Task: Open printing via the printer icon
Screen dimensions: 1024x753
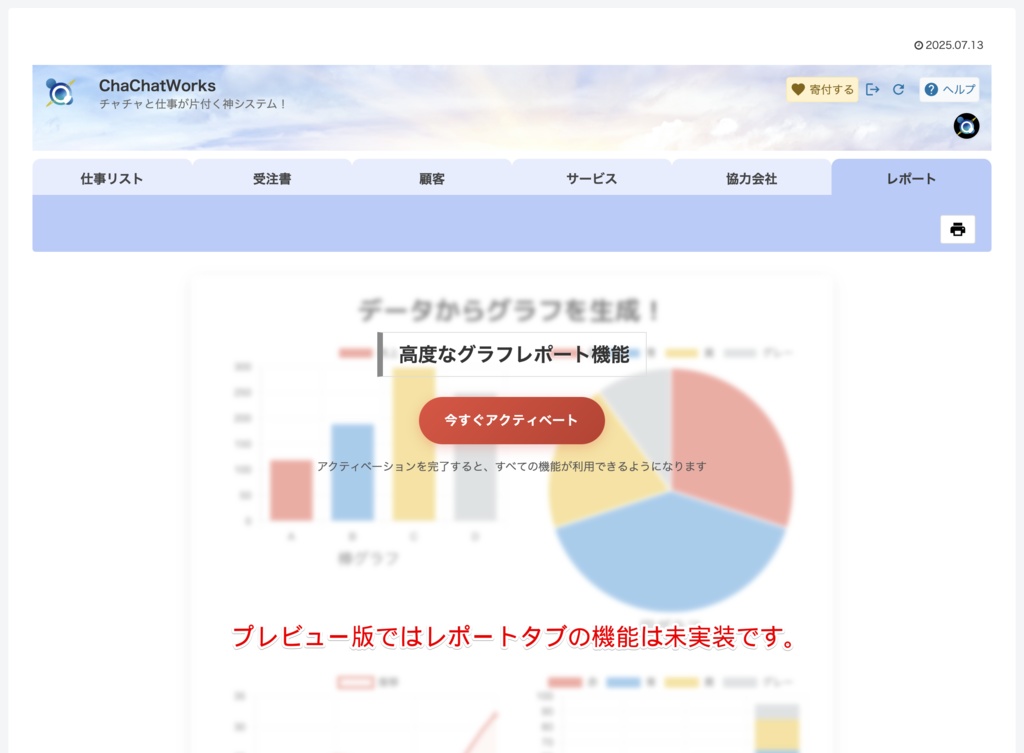Action: tap(957, 229)
